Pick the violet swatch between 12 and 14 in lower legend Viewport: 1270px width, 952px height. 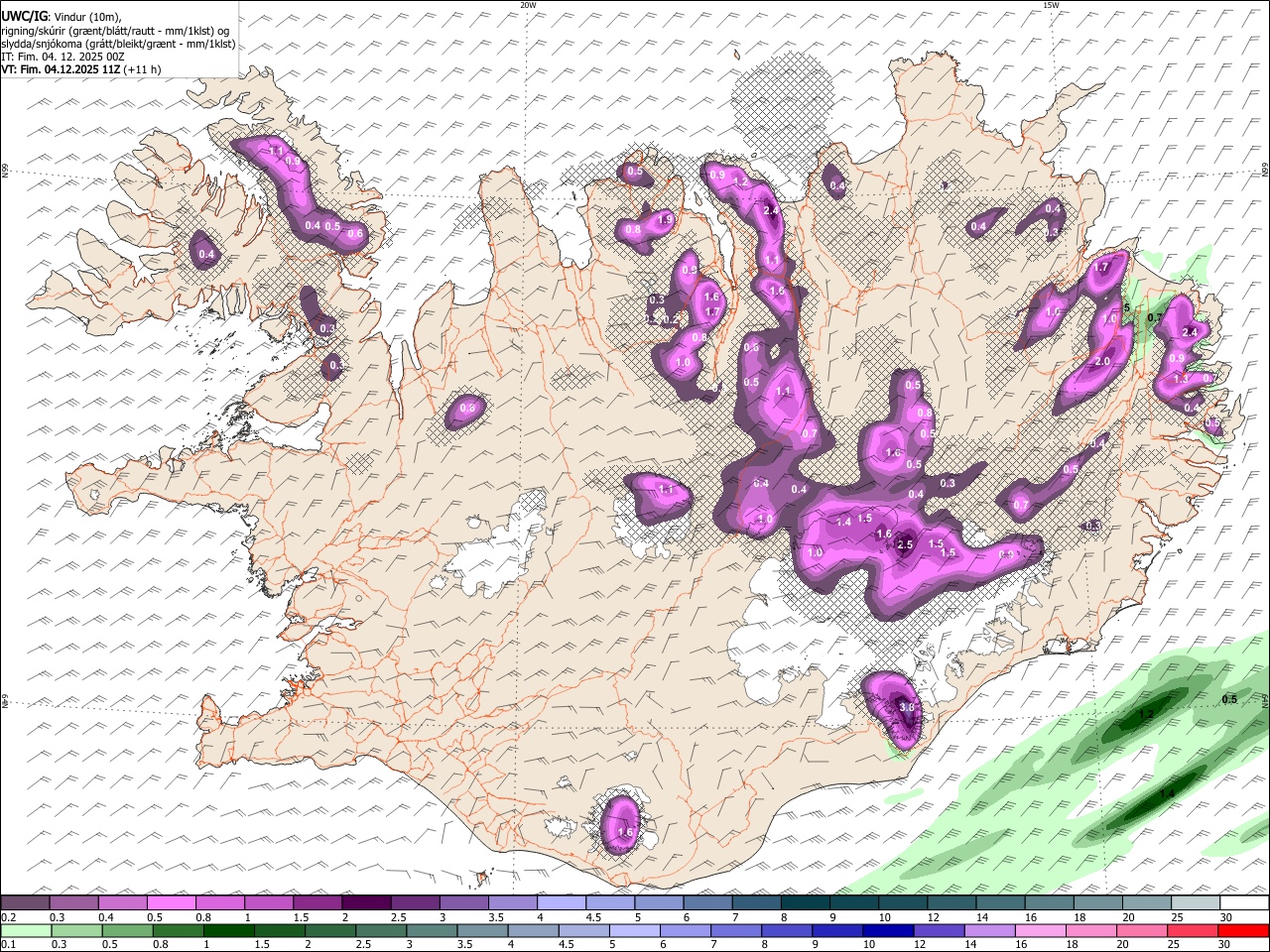(939, 930)
